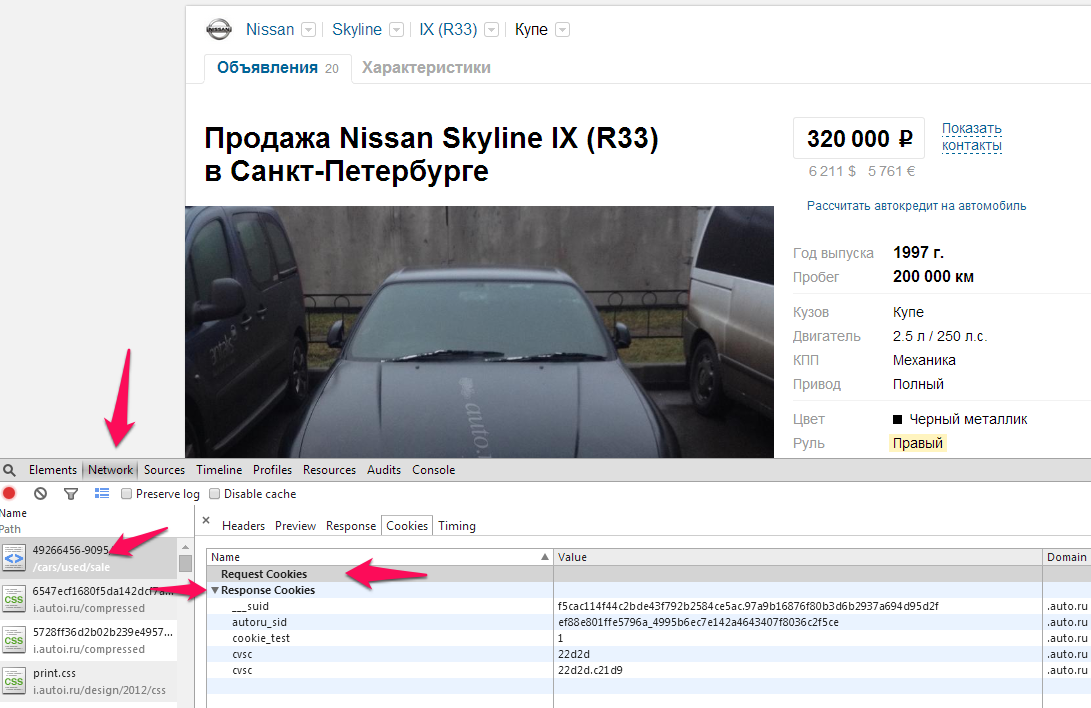Open the Elements panel tab

[x=53, y=470]
